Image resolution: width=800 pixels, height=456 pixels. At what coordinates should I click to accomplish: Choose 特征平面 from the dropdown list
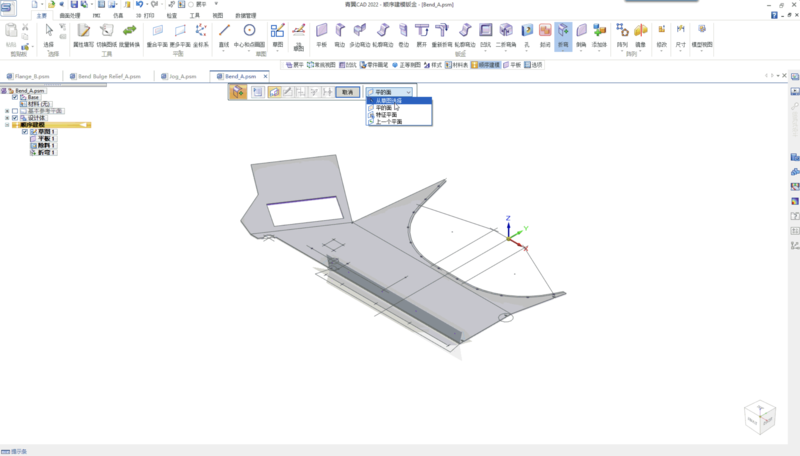coord(388,114)
